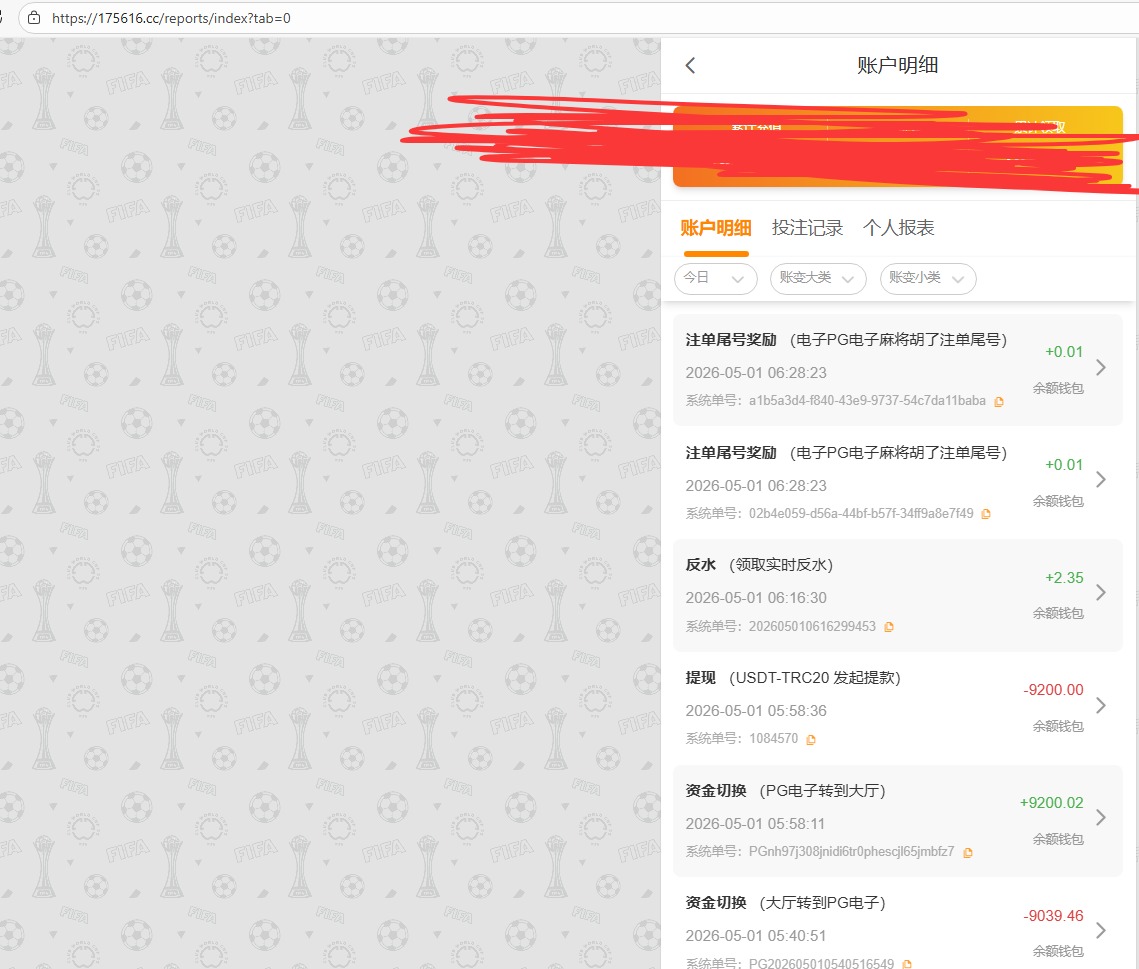Expand 注单尾号奖励 record ending 34ff9a8e7f49 chevron

[x=1101, y=479]
